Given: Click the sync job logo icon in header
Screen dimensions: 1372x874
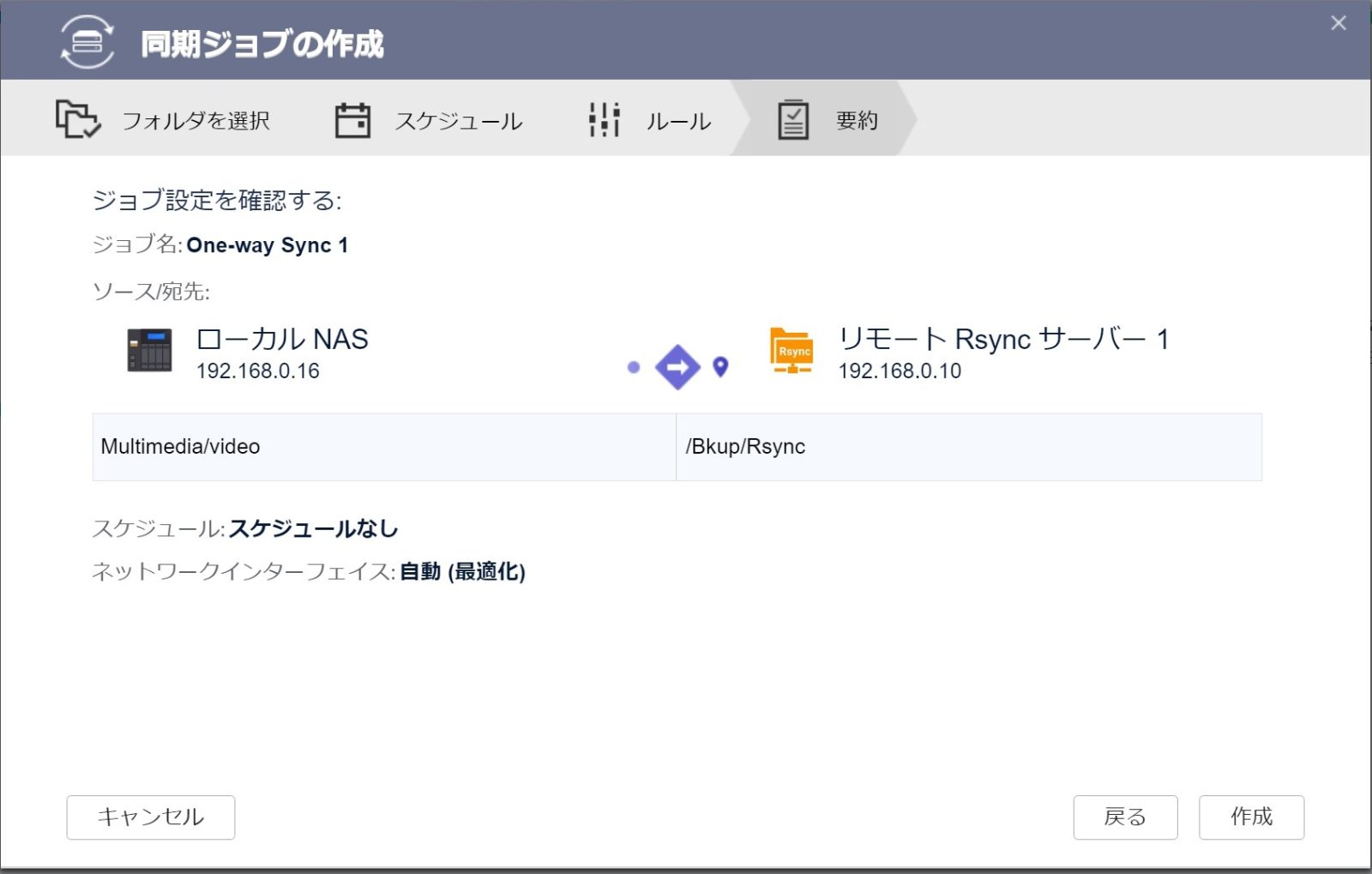Looking at the screenshot, I should tap(87, 41).
